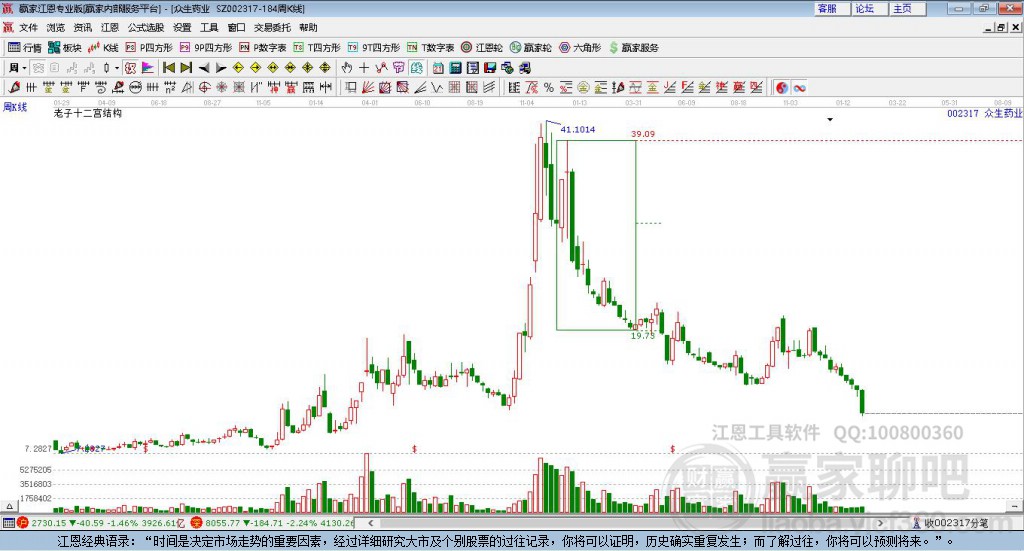Viewport: 1024px width, 551px height.
Task: Click the scroll-right arrow of horizontal scrollbar
Action: [880, 523]
